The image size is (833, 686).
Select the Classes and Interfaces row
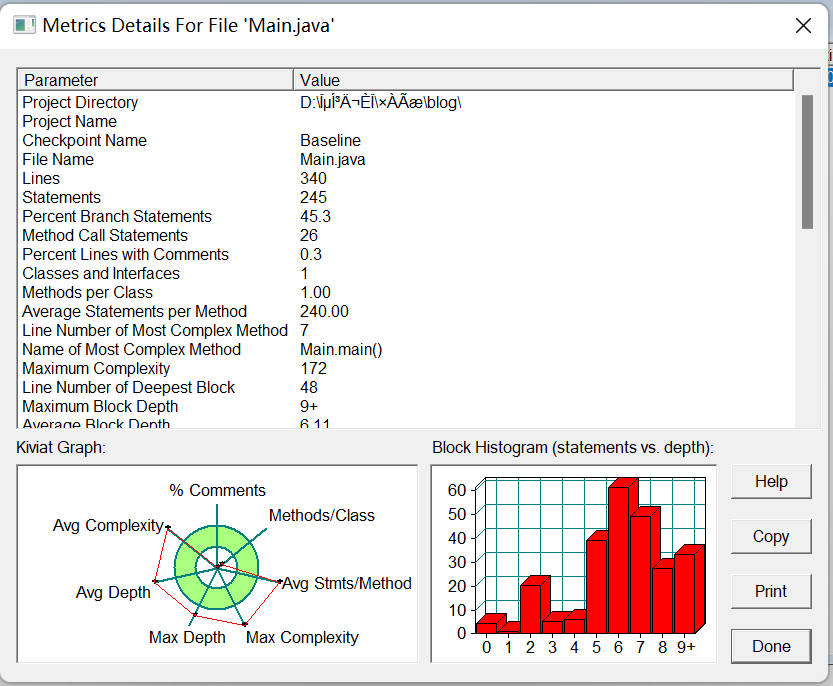[x=407, y=274]
